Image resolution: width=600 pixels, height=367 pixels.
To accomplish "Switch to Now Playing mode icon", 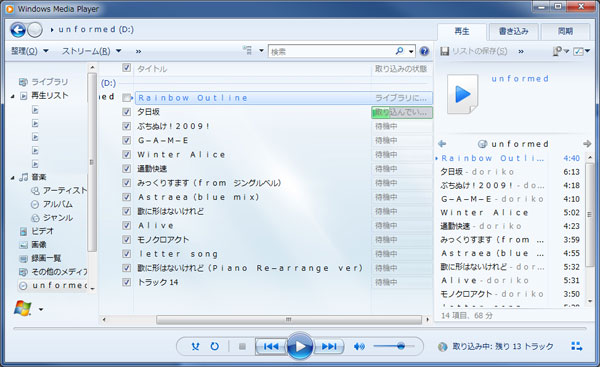I will [577, 346].
